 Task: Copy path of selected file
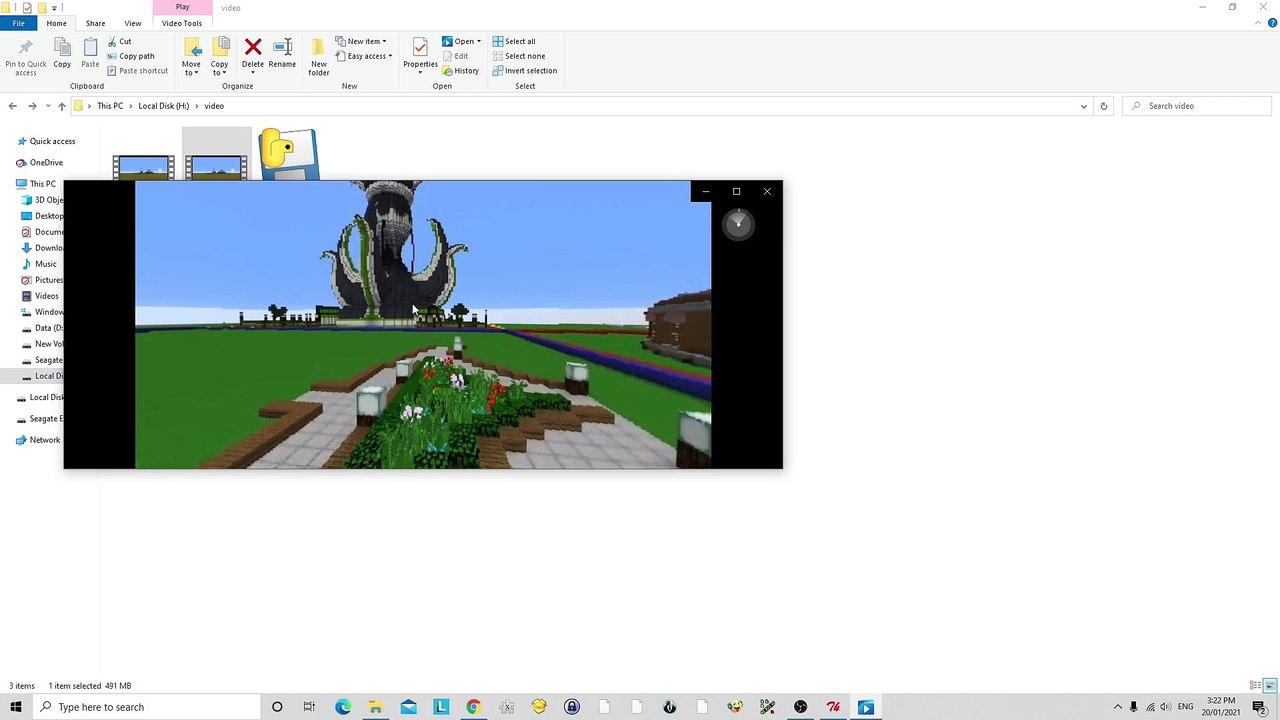click(130, 56)
